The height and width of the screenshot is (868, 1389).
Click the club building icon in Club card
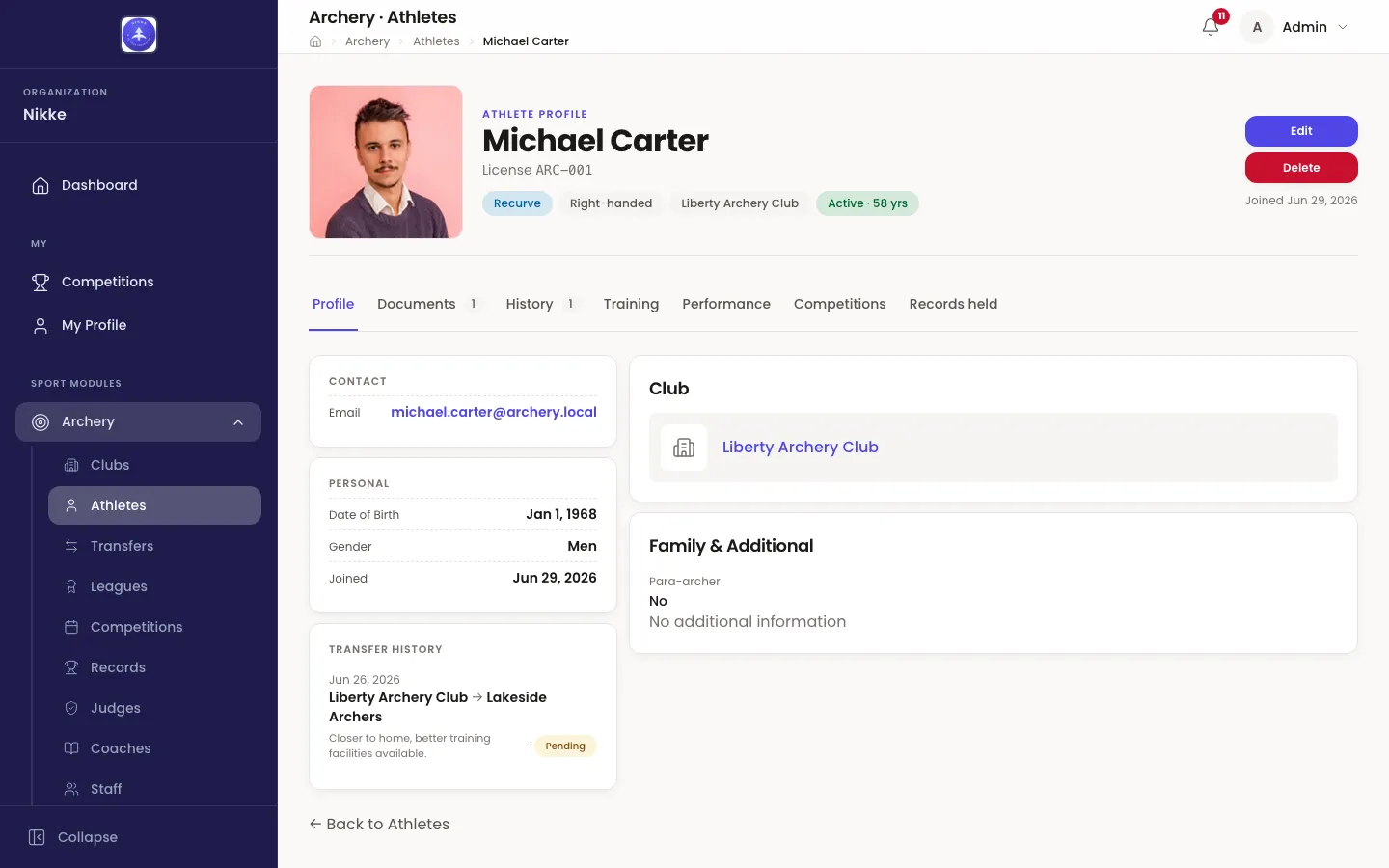point(684,448)
